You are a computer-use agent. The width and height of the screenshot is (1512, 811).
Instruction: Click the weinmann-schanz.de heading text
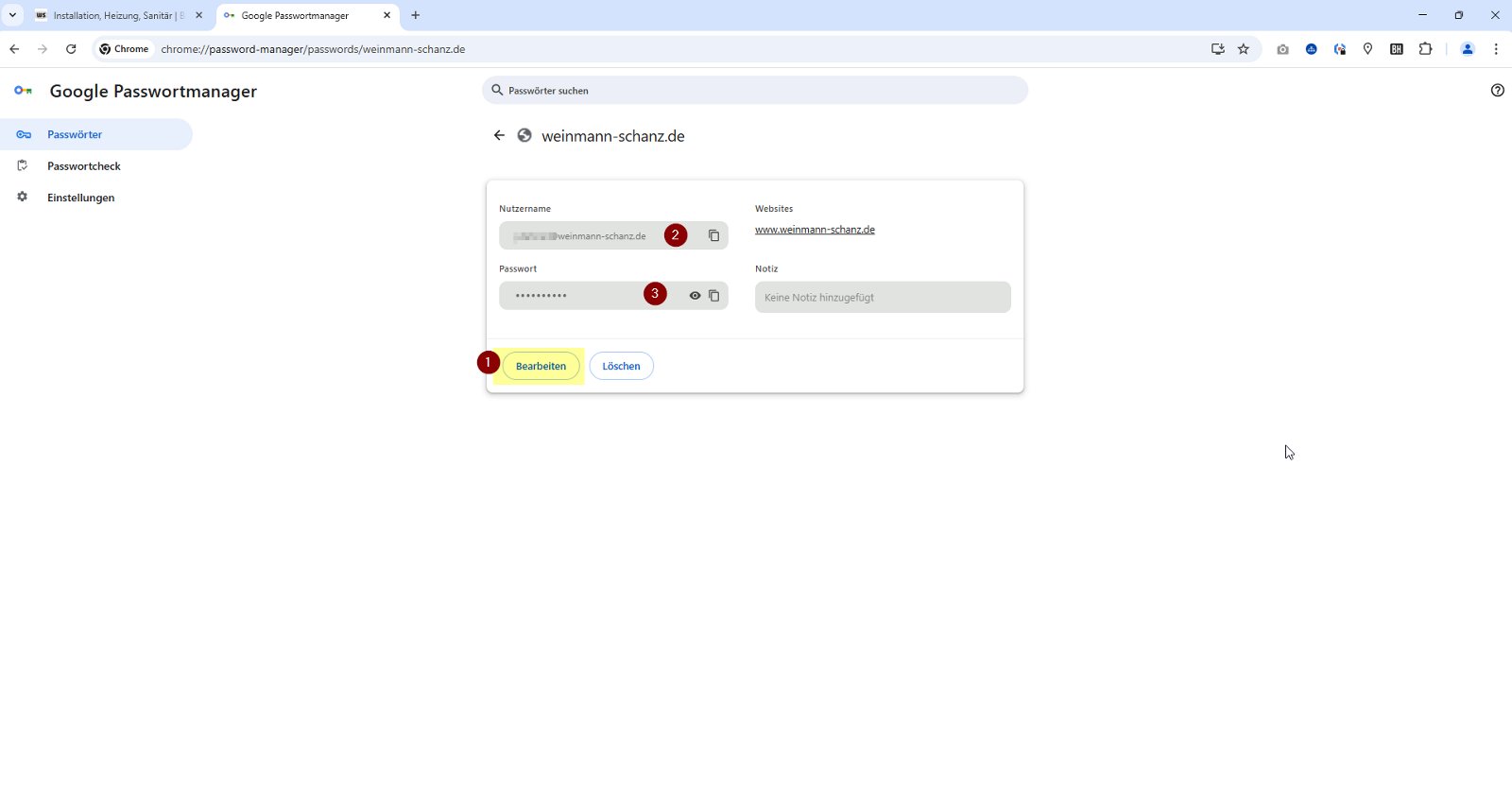613,136
